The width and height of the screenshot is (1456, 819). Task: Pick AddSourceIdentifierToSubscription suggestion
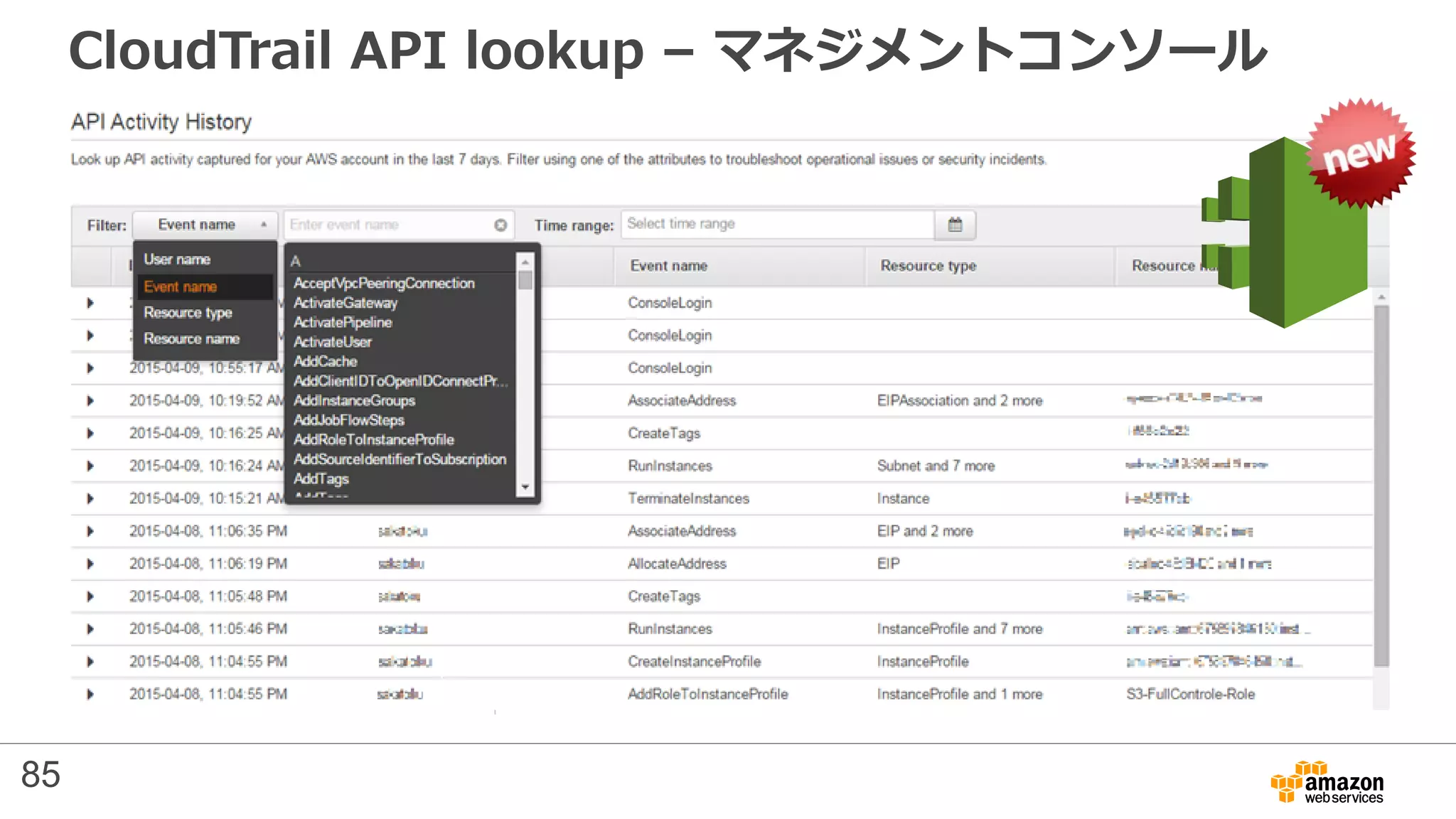(x=400, y=459)
